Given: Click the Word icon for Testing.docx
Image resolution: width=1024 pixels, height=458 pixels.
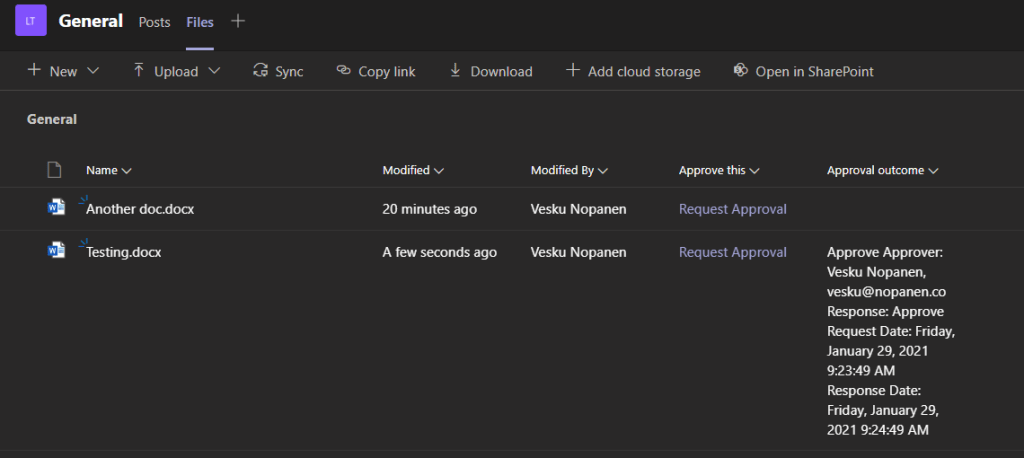Looking at the screenshot, I should pos(56,251).
